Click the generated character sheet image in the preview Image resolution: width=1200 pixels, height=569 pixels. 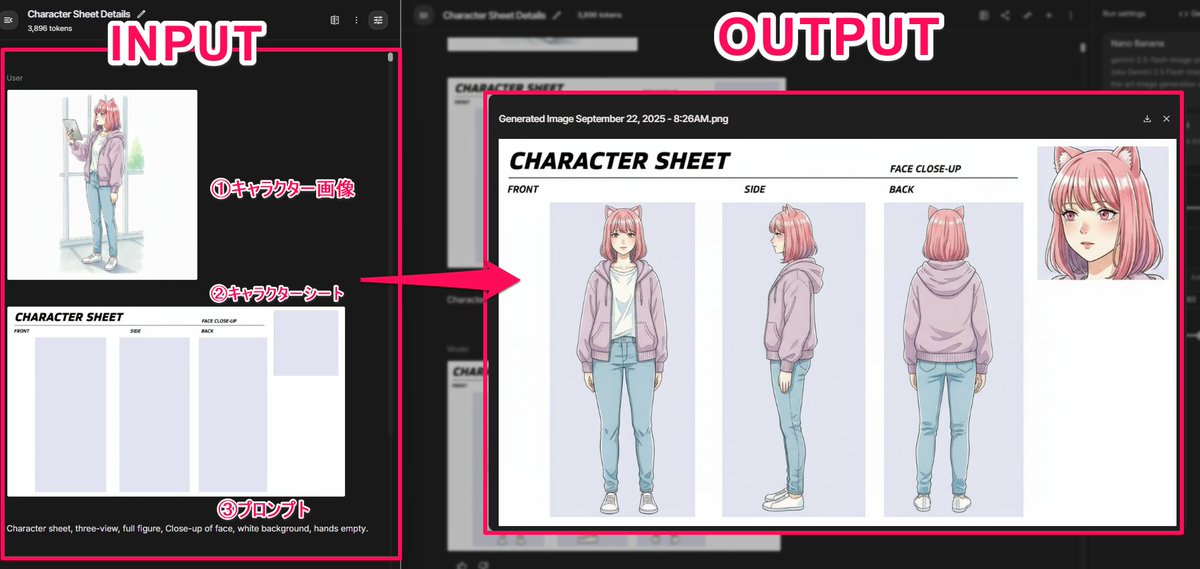[x=837, y=332]
